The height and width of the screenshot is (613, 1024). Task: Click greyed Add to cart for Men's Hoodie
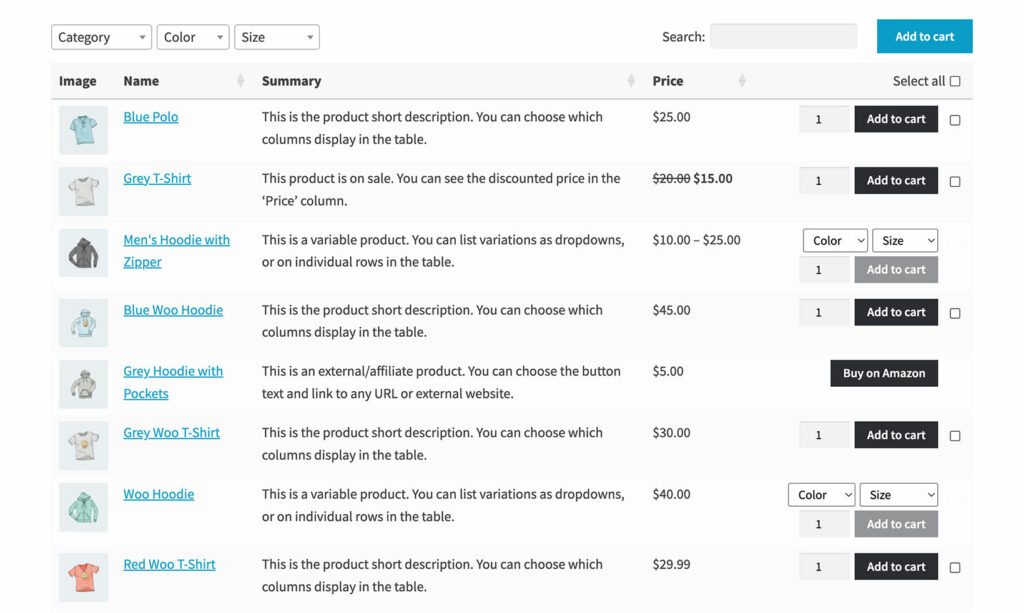click(896, 270)
